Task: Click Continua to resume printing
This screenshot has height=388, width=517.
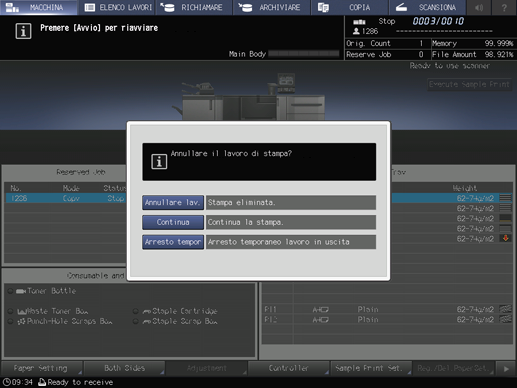Action: [x=173, y=222]
